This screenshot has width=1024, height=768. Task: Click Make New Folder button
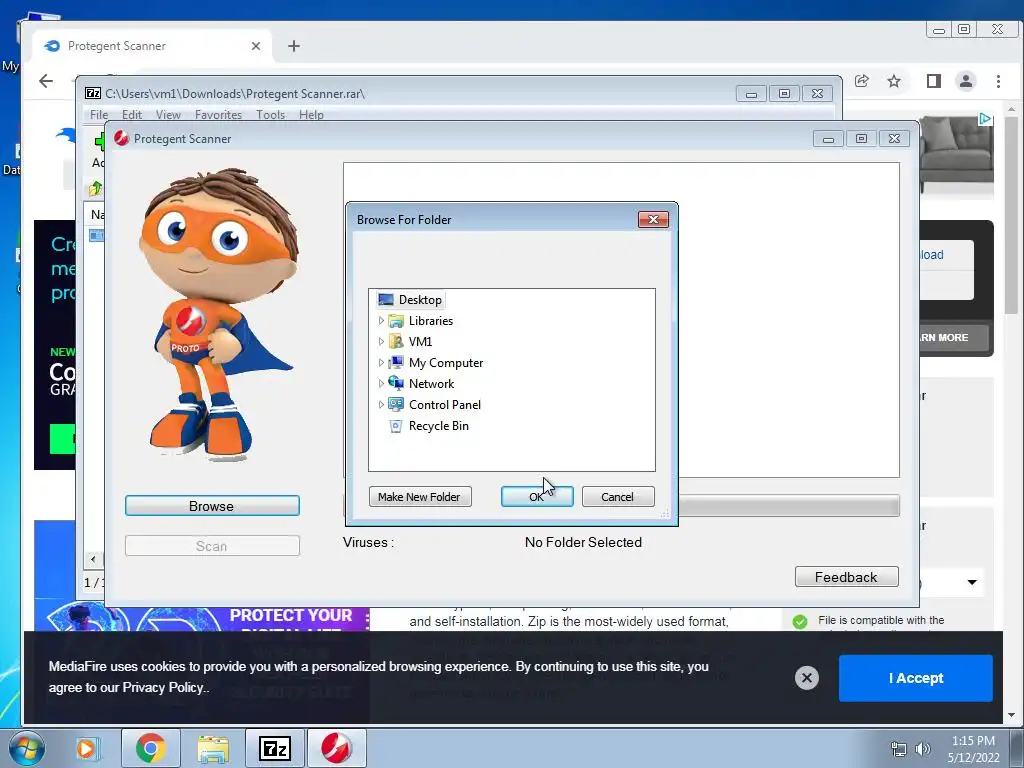[420, 497]
